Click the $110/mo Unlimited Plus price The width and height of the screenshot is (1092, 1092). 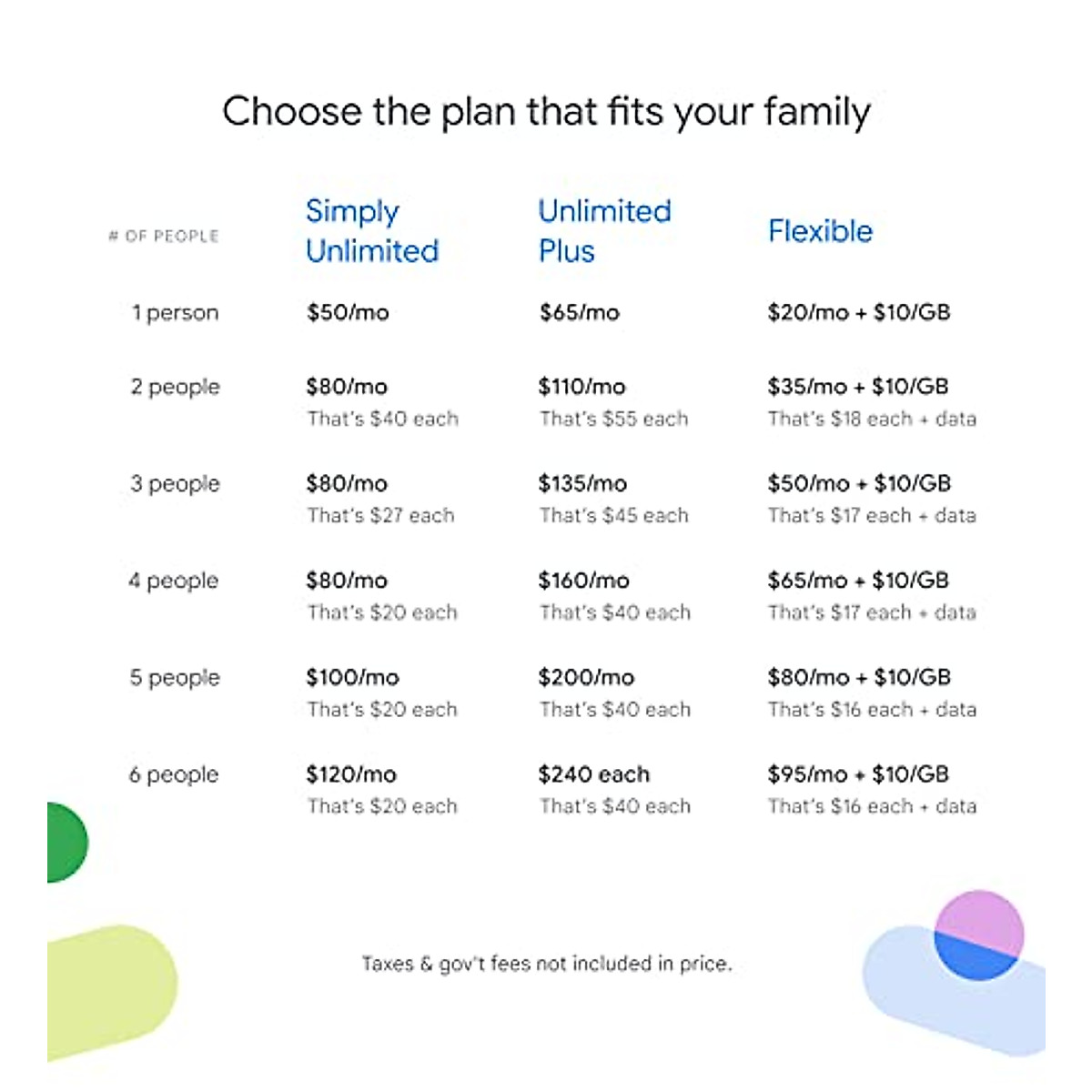tap(581, 387)
